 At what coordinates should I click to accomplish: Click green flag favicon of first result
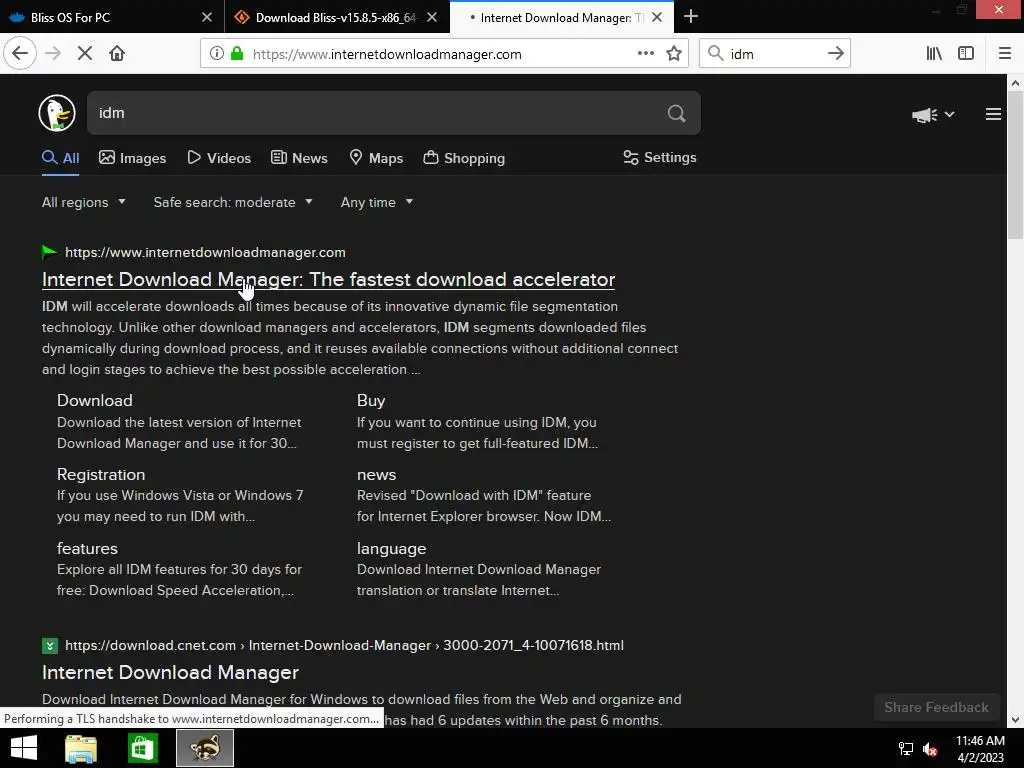pos(50,252)
